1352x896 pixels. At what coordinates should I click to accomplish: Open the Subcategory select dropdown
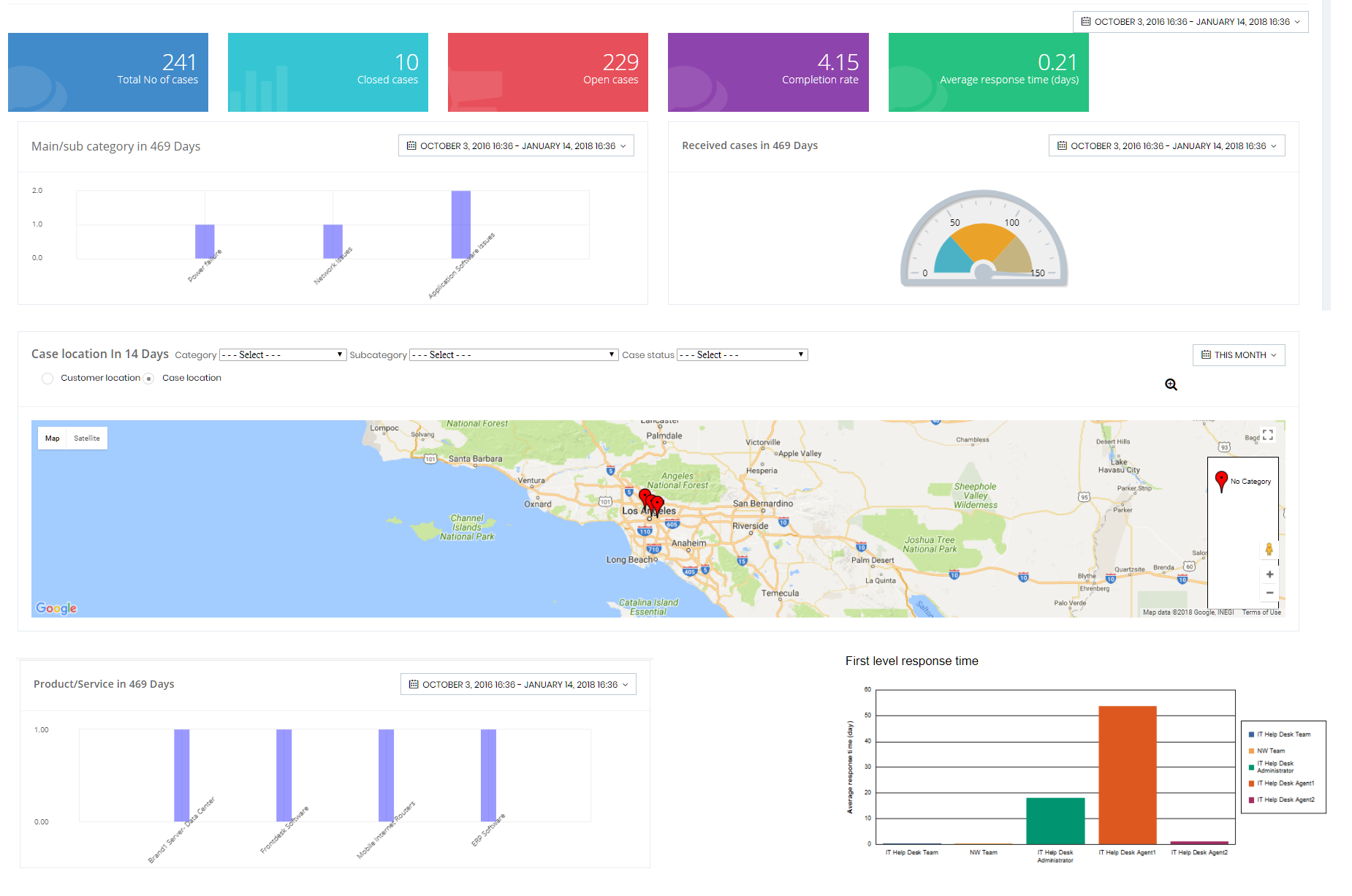pos(514,354)
